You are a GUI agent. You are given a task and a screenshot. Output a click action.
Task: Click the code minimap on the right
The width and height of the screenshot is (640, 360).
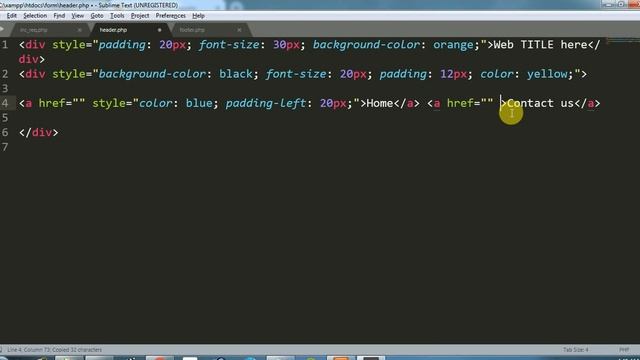pos(623,40)
